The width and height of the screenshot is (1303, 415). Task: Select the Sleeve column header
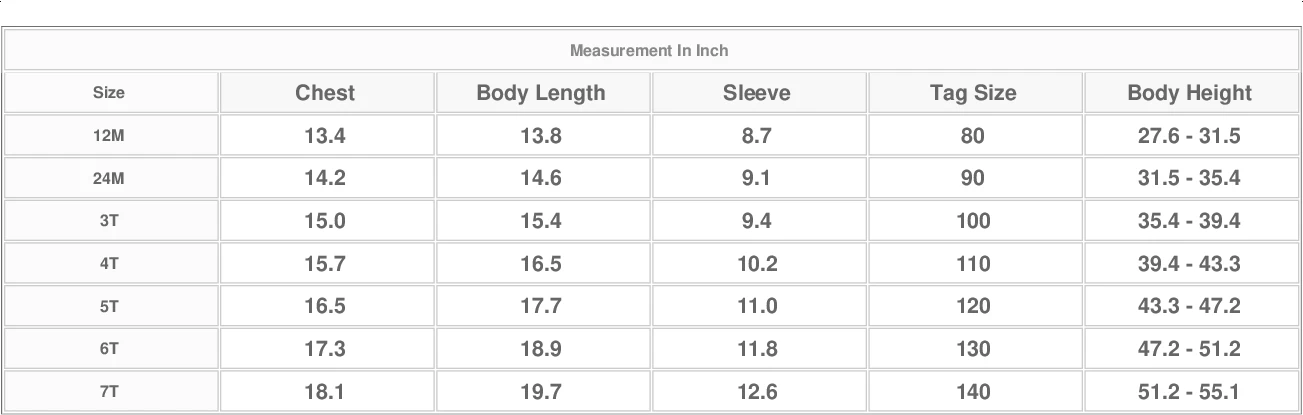tap(757, 93)
